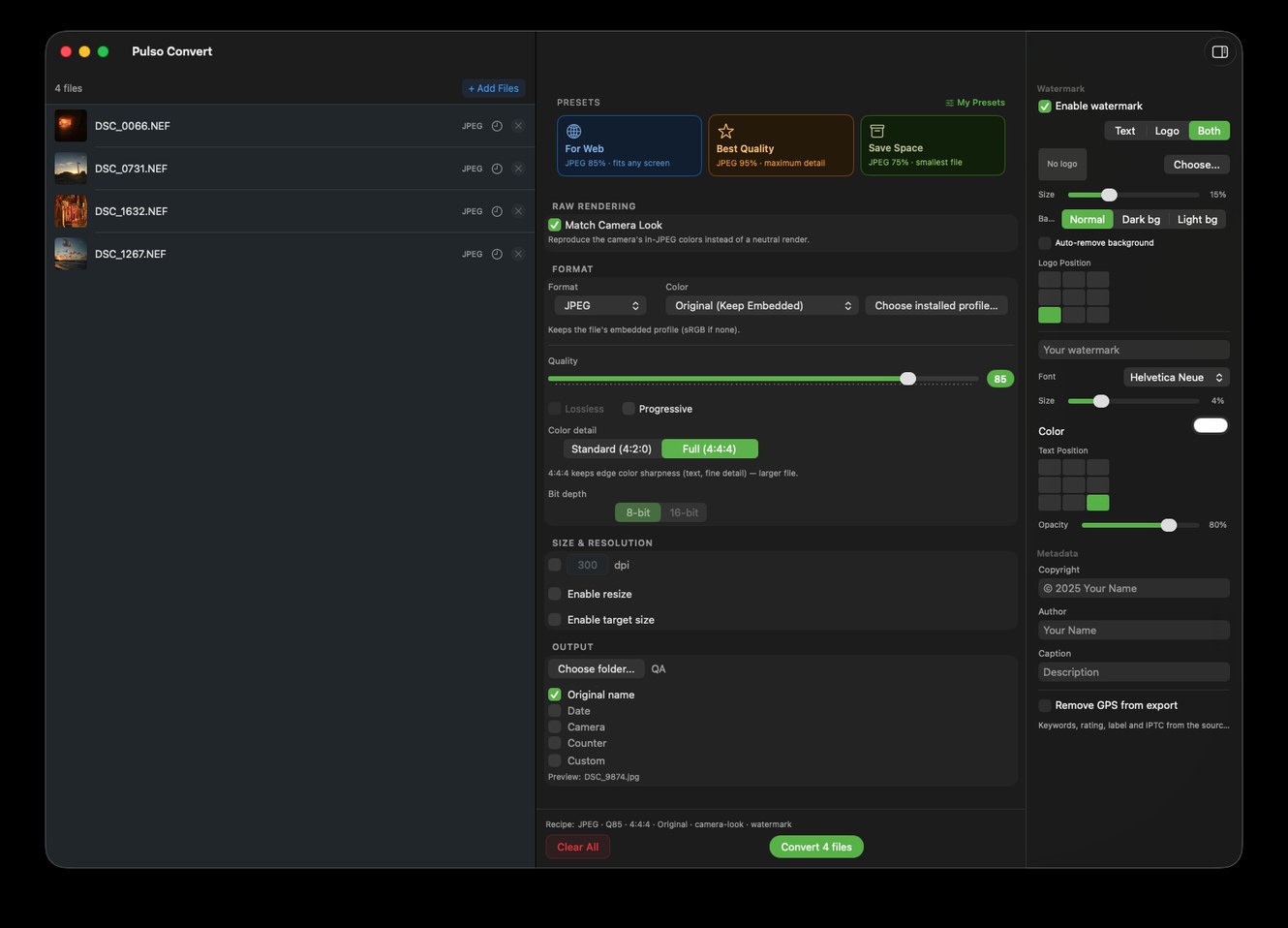The image size is (1288, 928).
Task: Click Choose installed profile button
Action: pyautogui.click(x=936, y=305)
